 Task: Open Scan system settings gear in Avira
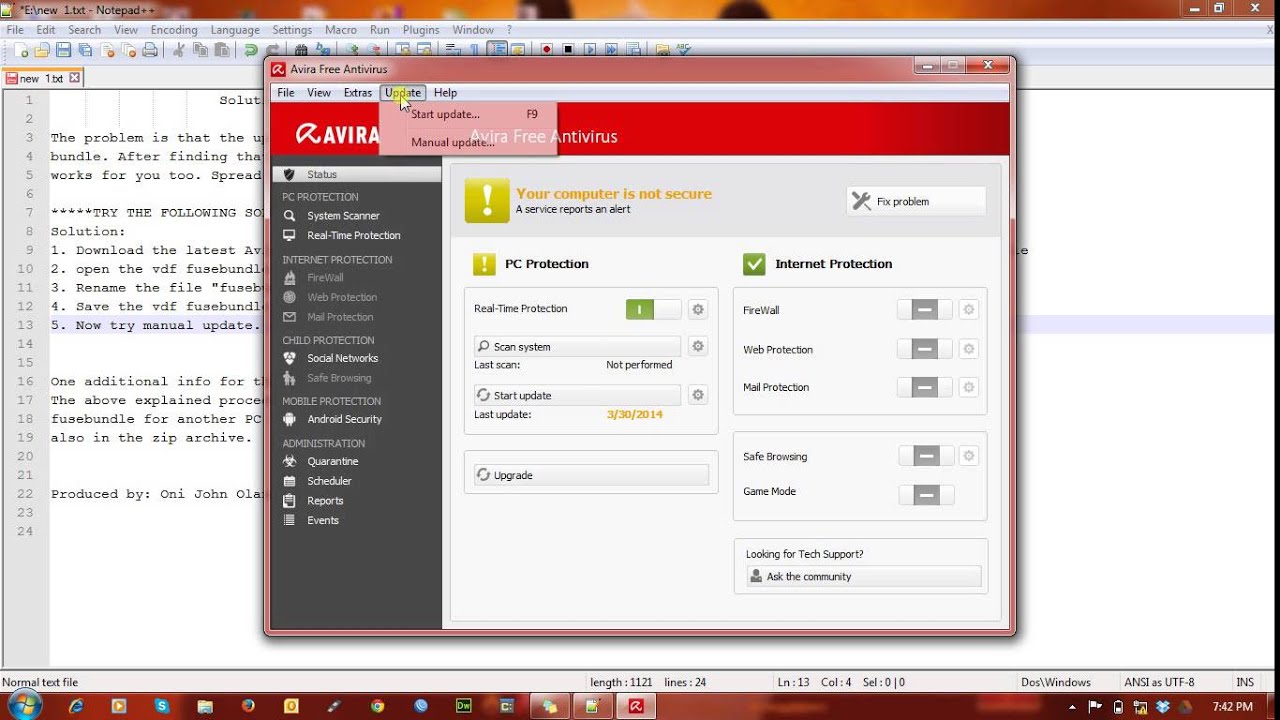pyautogui.click(x=698, y=346)
